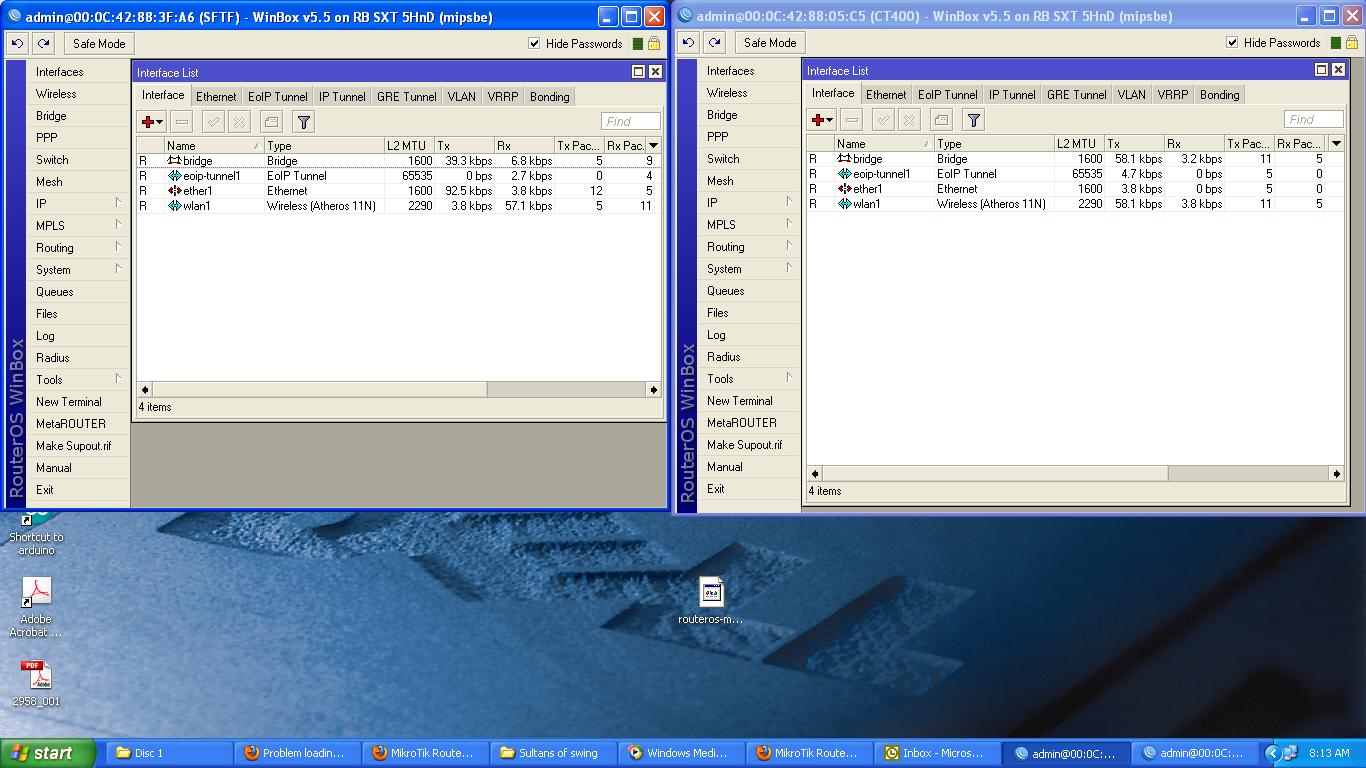Click the padlock icon in SFTF window
The height and width of the screenshot is (768, 1366).
click(x=654, y=44)
